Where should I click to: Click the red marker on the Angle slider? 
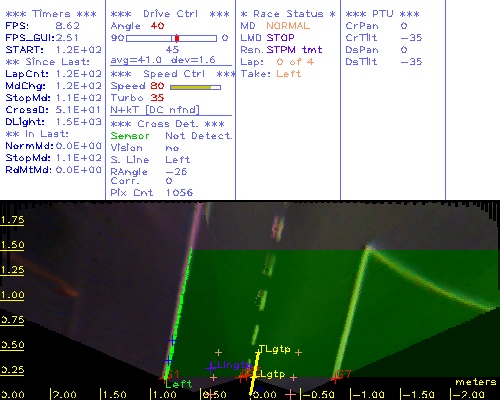[x=177, y=38]
